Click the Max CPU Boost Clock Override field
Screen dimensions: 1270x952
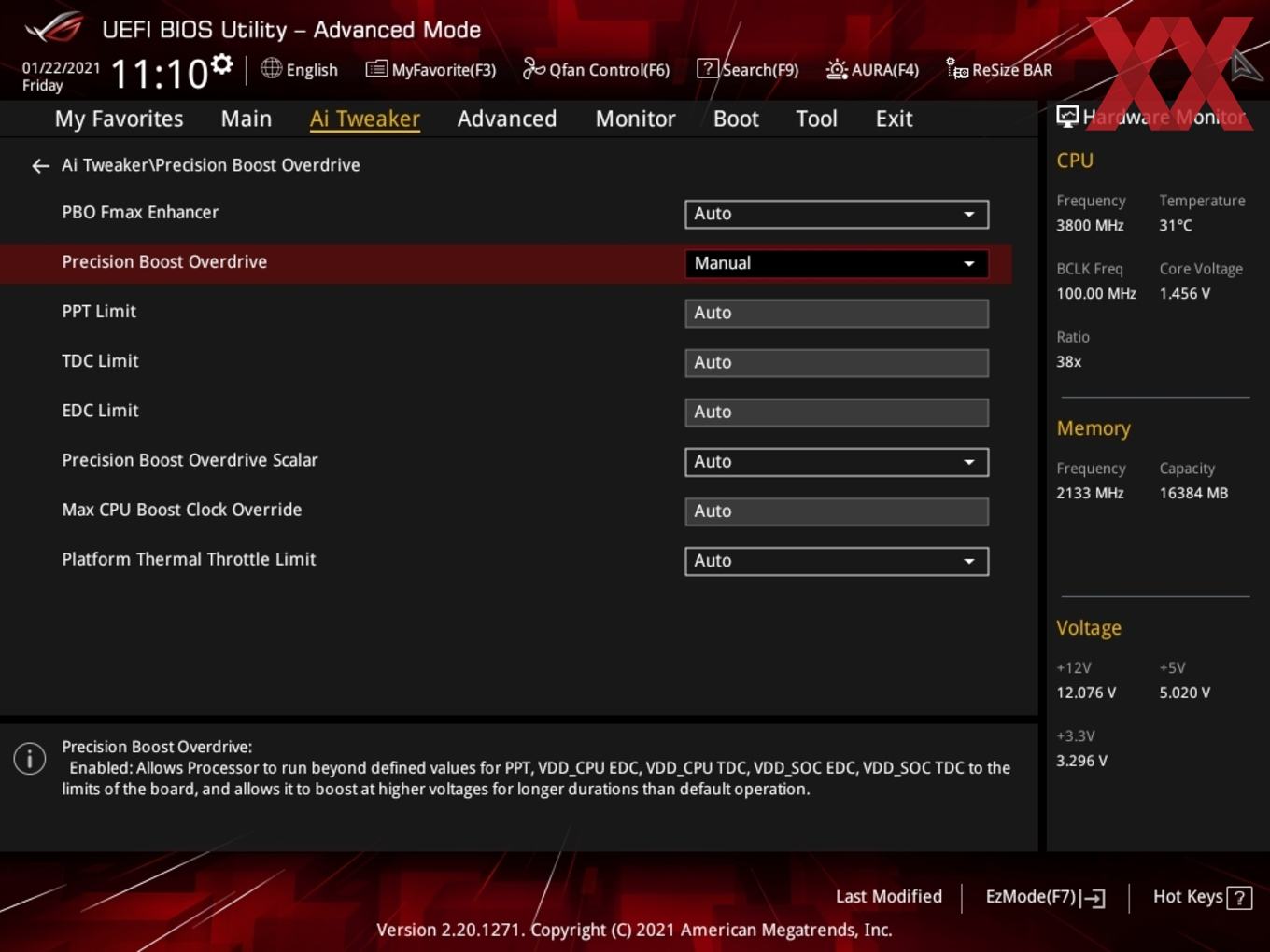pyautogui.click(x=837, y=511)
